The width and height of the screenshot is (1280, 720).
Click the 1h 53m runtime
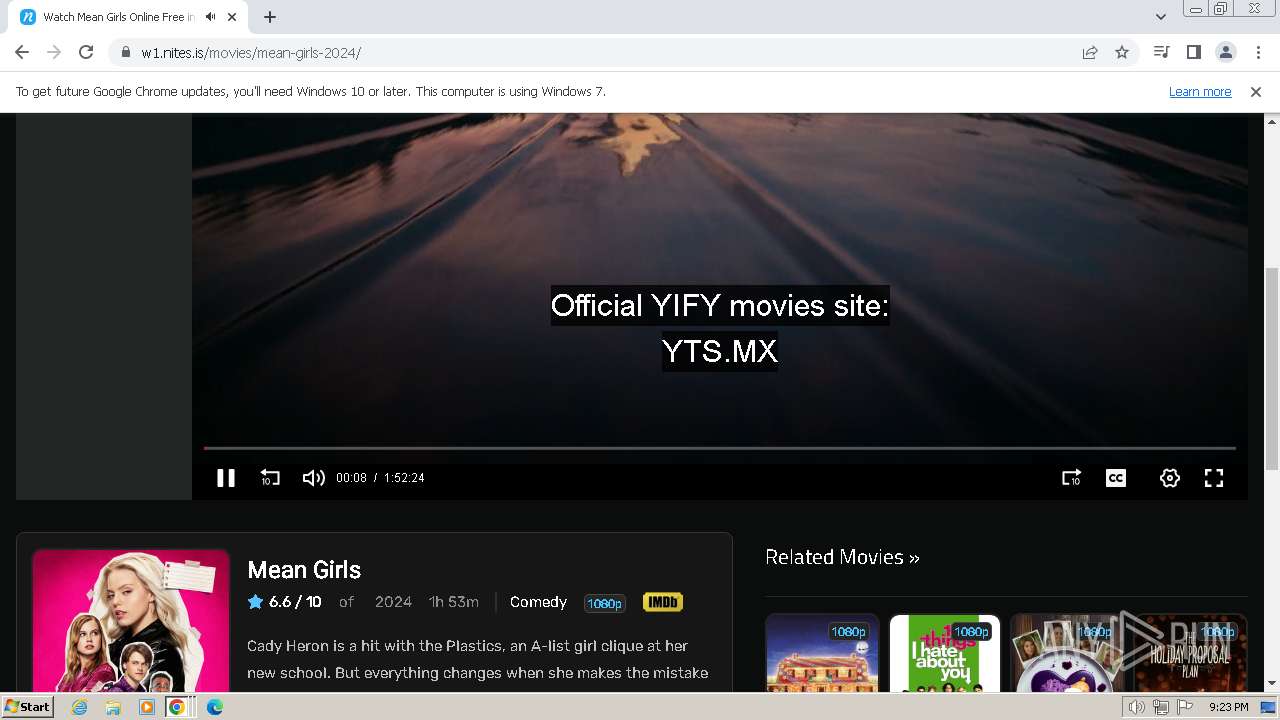pos(454,602)
